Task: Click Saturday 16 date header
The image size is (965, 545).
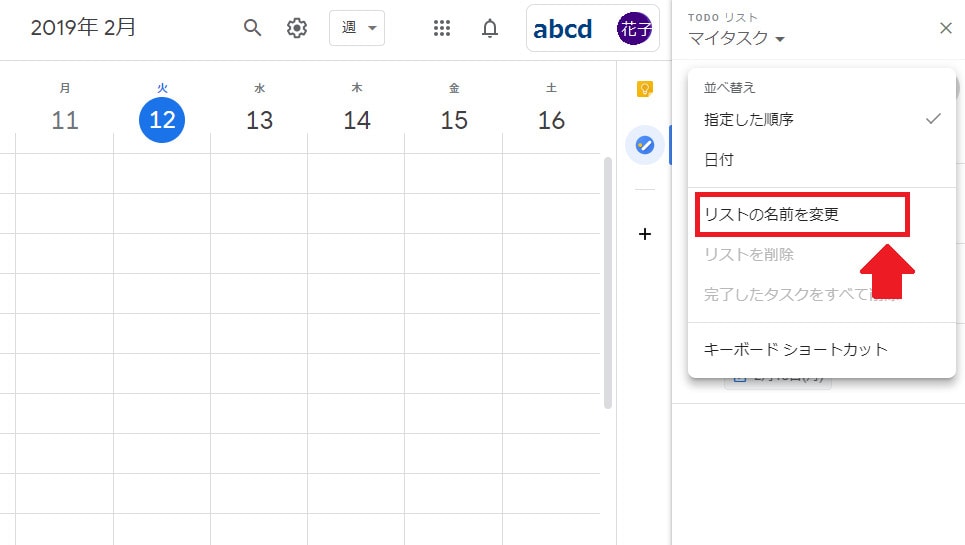Action: point(551,120)
